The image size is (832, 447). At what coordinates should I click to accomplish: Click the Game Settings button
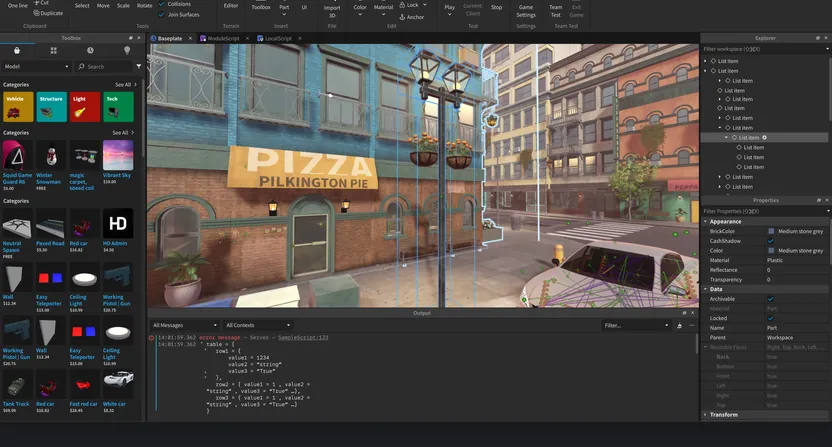coord(526,11)
